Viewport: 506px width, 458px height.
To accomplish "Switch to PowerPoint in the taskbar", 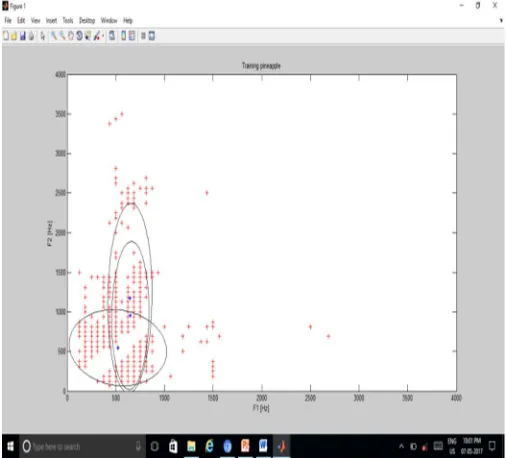I will pyautogui.click(x=245, y=446).
